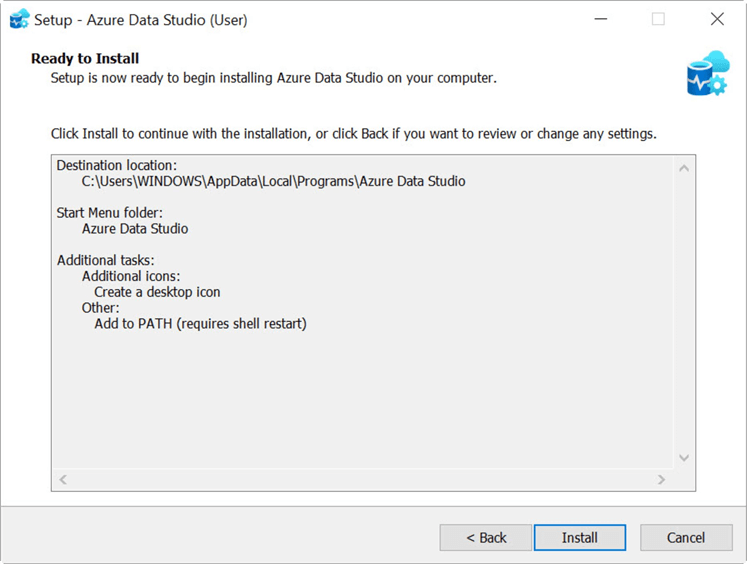
Task: Go back with the Back button
Action: tap(485, 537)
